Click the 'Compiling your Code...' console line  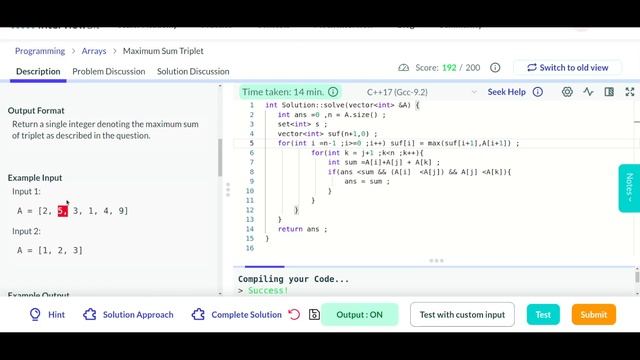[293, 279]
